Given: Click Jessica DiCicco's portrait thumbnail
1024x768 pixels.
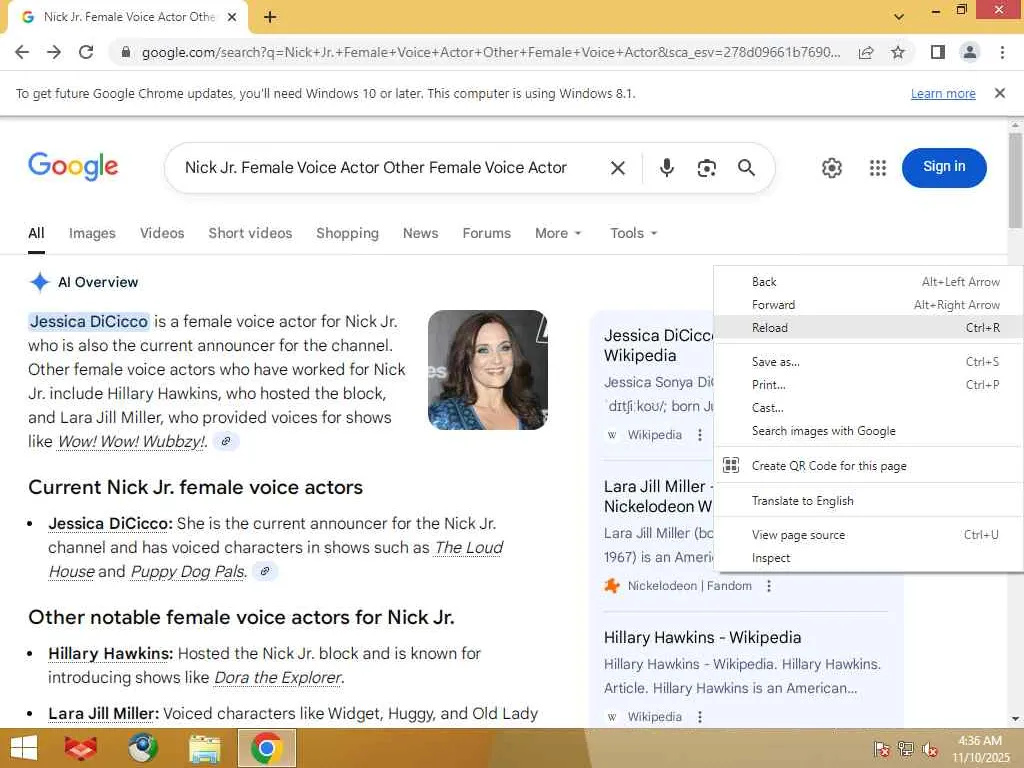Looking at the screenshot, I should point(487,370).
